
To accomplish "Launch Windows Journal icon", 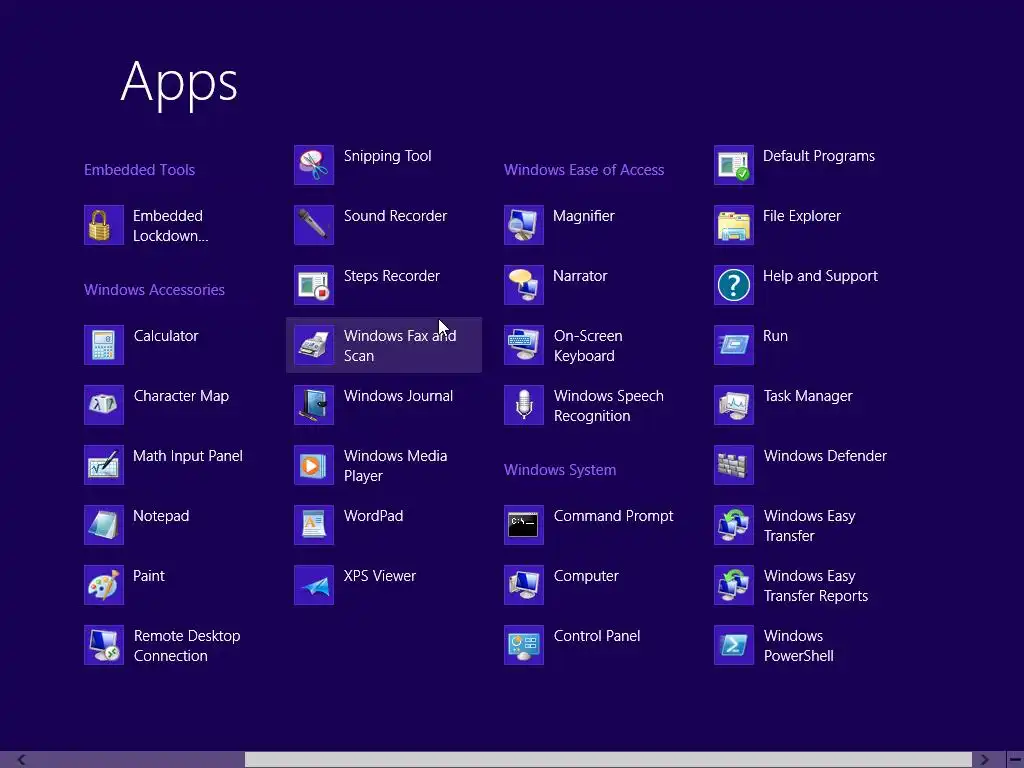I will pos(314,405).
